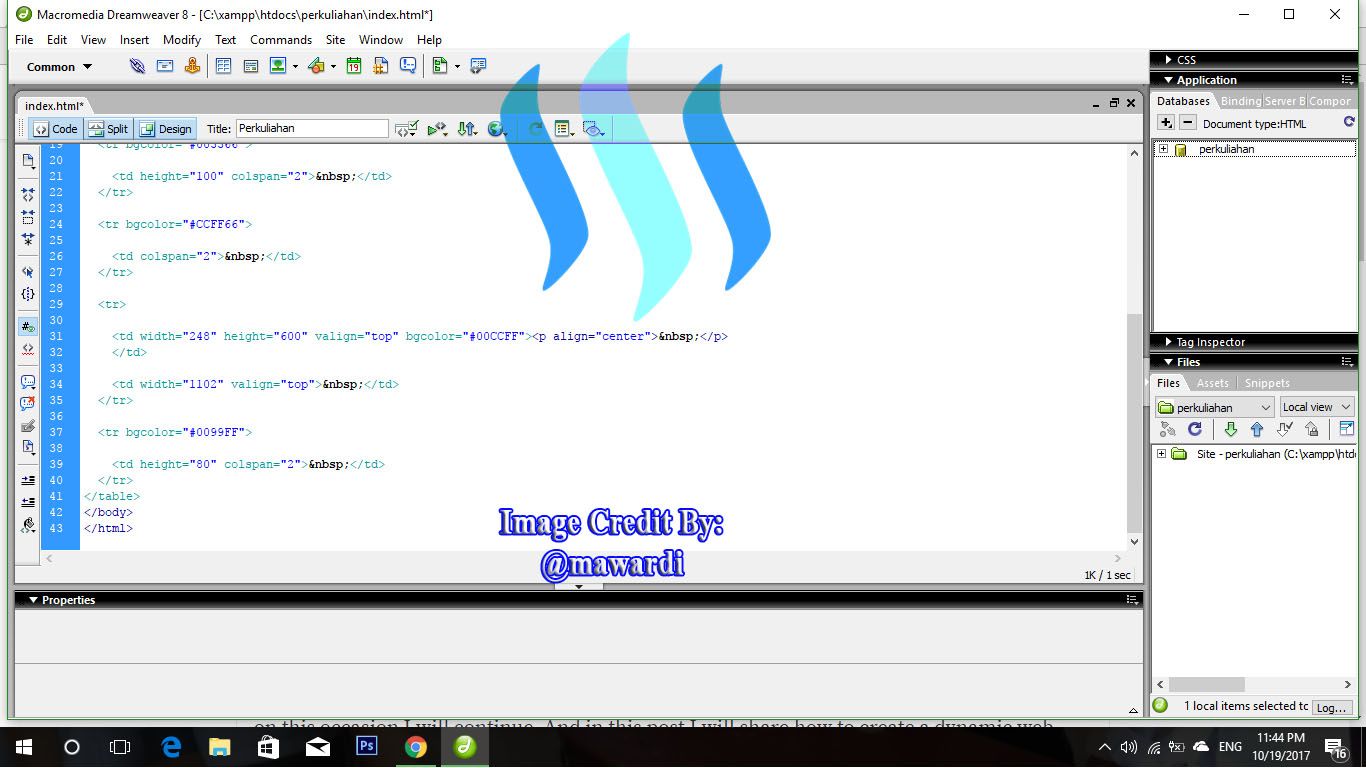This screenshot has height=768, width=1366.
Task: Click the Log... button
Action: coord(1331,707)
